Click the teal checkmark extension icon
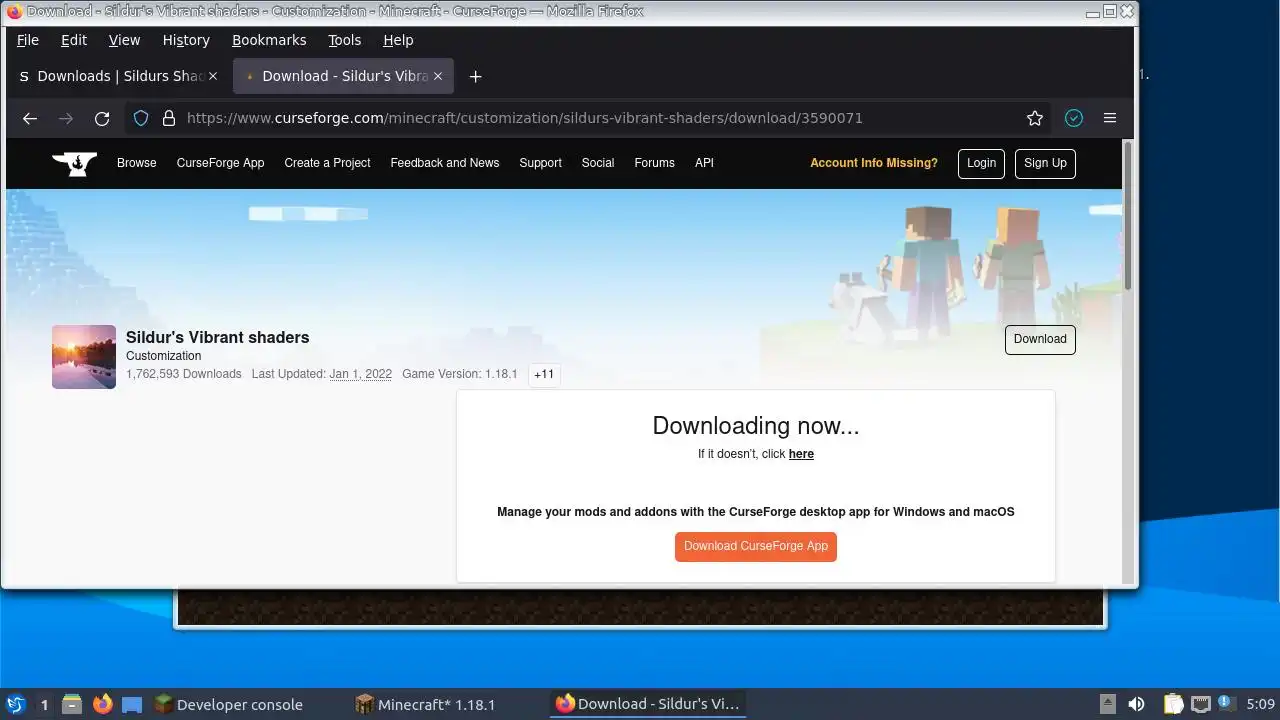 [x=1074, y=118]
